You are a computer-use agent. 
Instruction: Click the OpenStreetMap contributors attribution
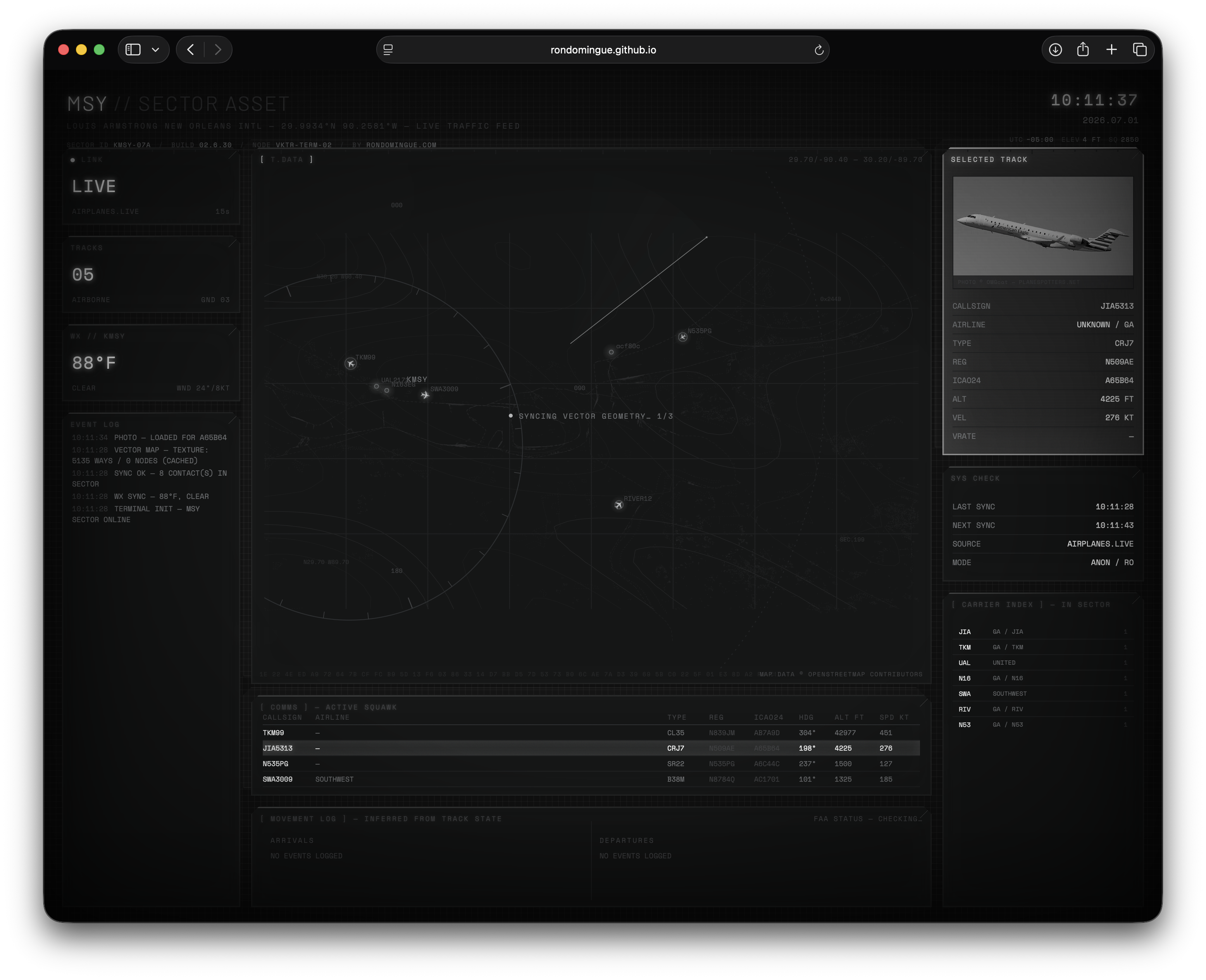(841, 674)
